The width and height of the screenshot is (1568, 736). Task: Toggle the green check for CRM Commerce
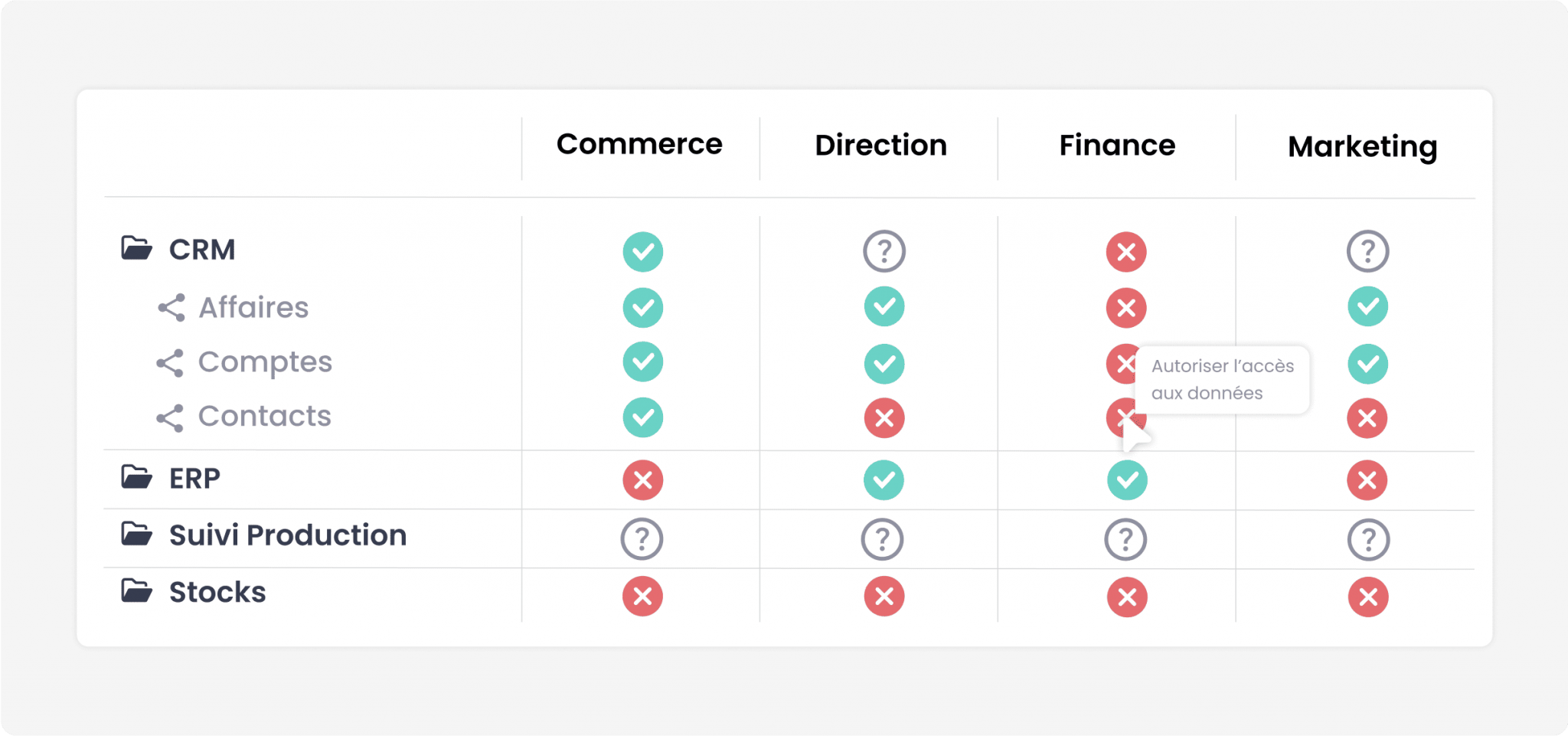point(643,251)
